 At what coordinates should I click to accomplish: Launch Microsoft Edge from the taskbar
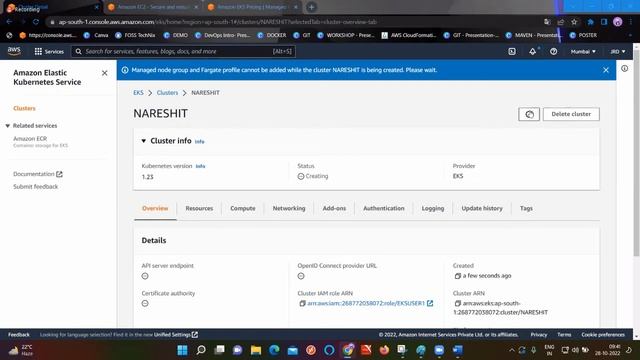pyautogui.click(x=274, y=350)
